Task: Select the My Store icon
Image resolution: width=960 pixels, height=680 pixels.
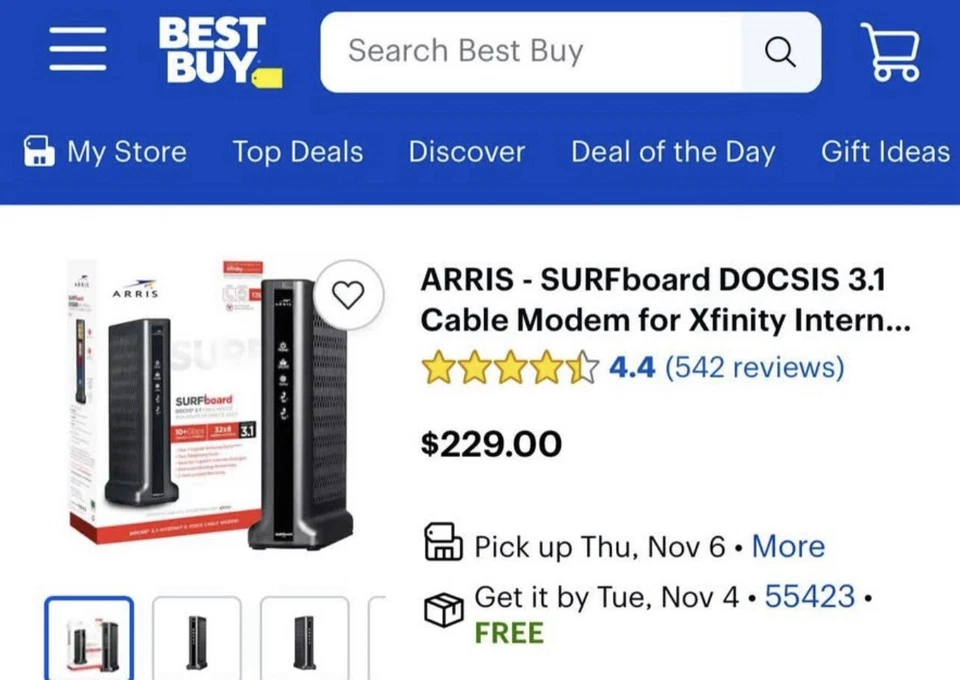Action: click(38, 151)
